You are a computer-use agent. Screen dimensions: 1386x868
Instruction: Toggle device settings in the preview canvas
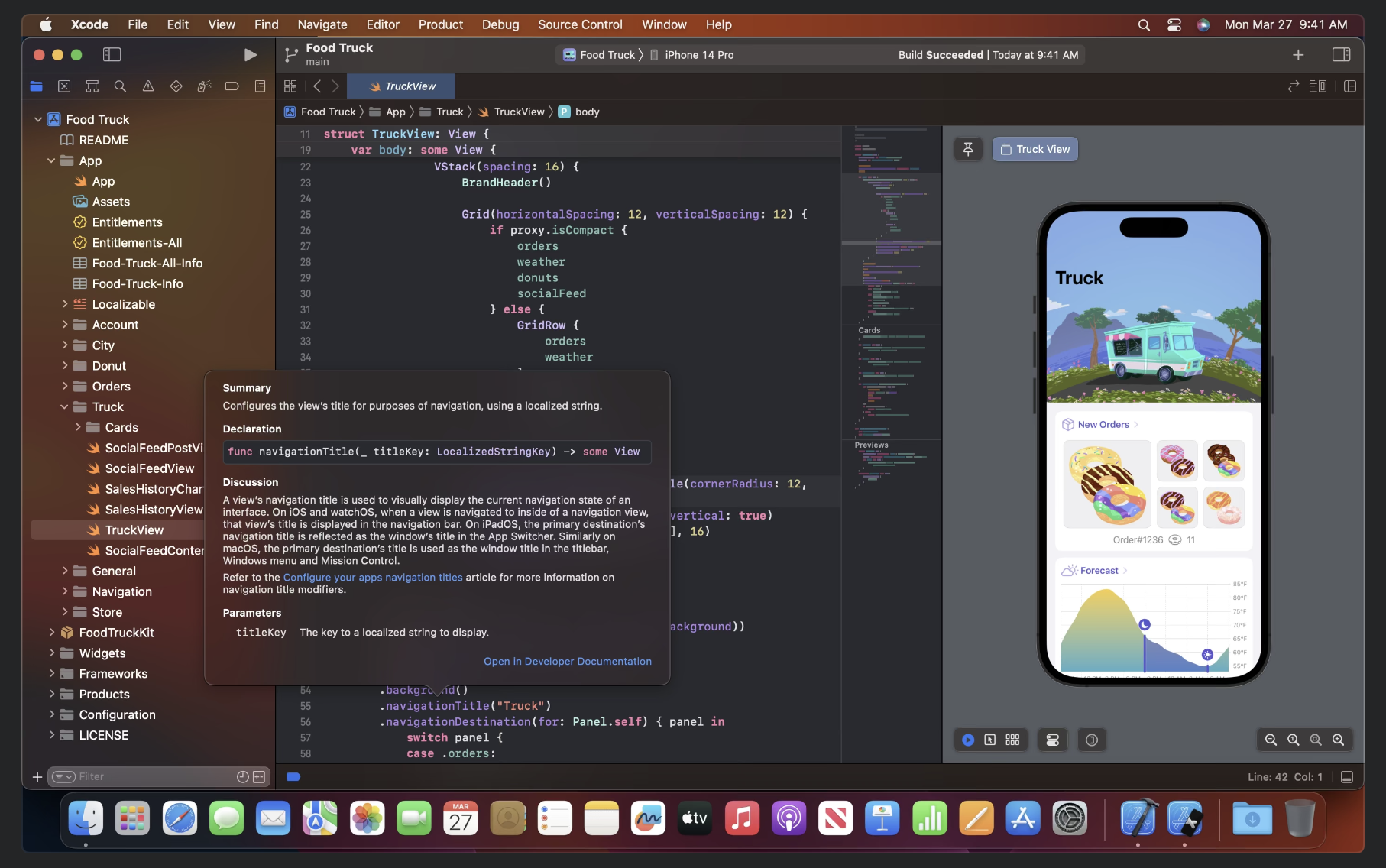coord(1052,740)
